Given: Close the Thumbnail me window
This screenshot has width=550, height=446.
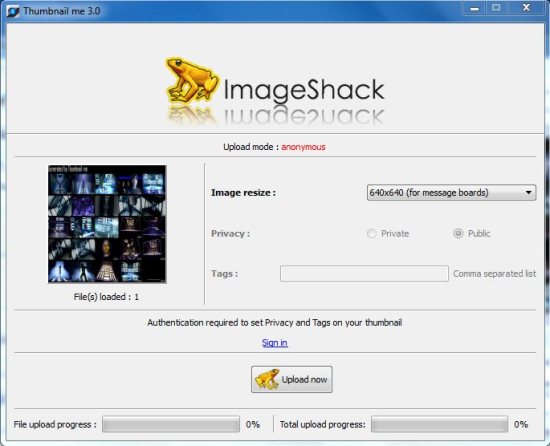Looking at the screenshot, I should click(x=526, y=8).
